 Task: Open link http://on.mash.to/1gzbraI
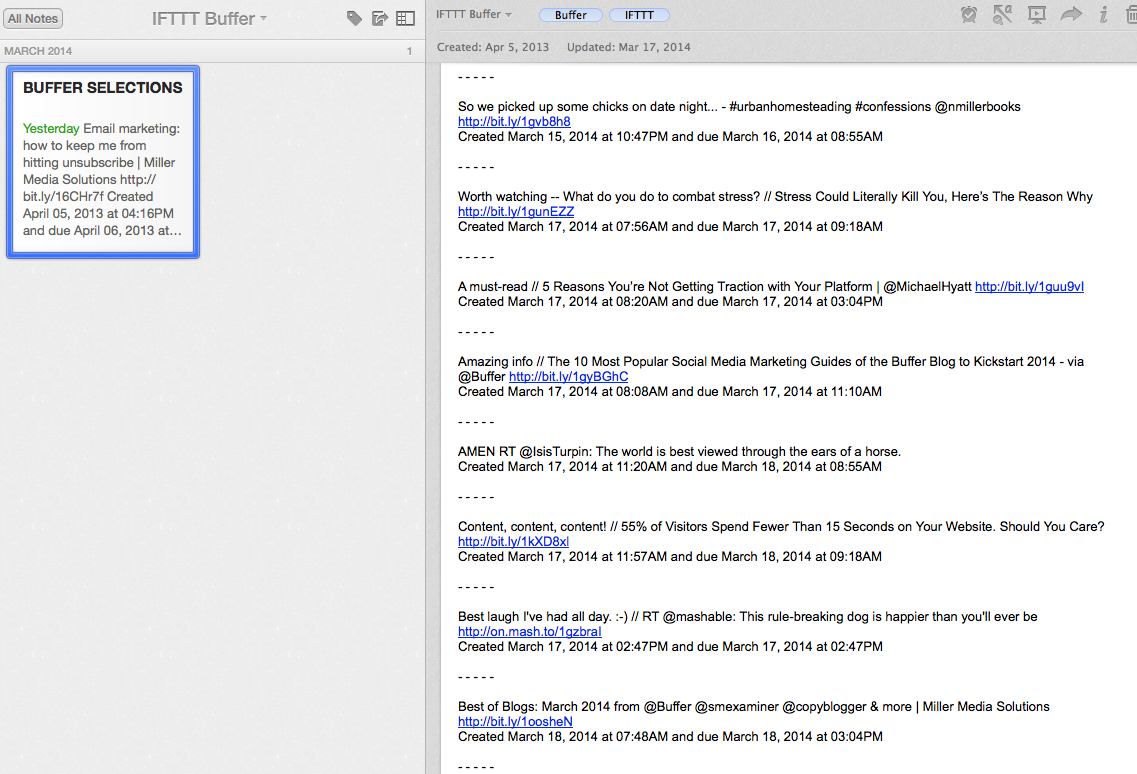[529, 632]
